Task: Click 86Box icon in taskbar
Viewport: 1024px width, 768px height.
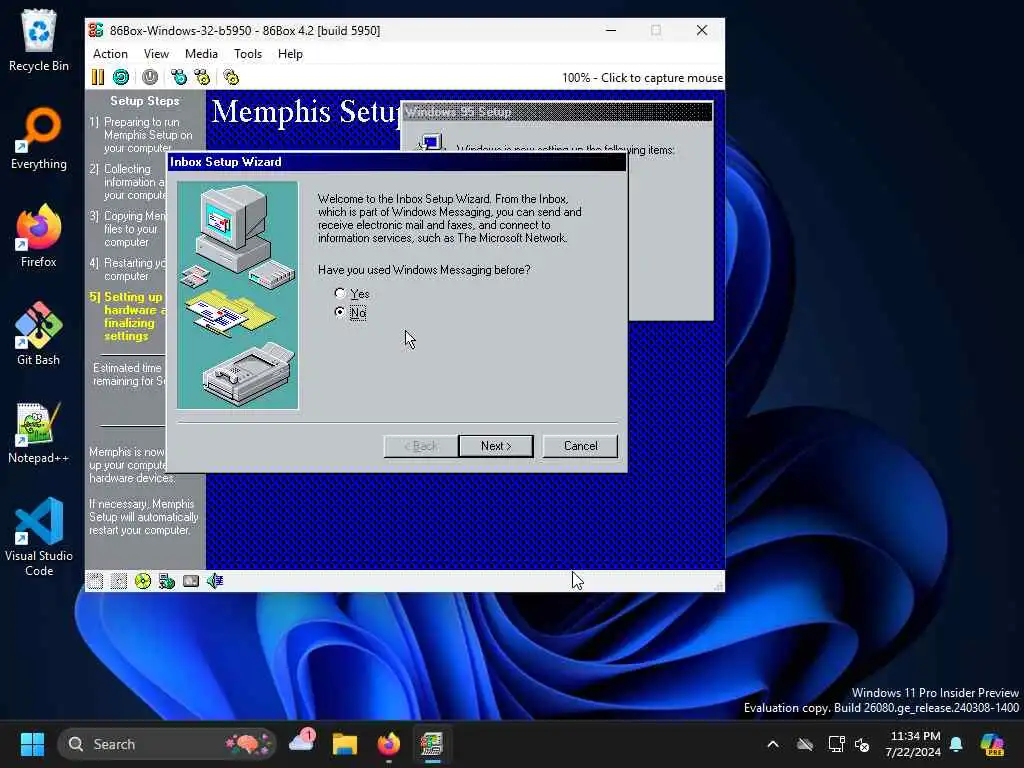Action: (431, 744)
